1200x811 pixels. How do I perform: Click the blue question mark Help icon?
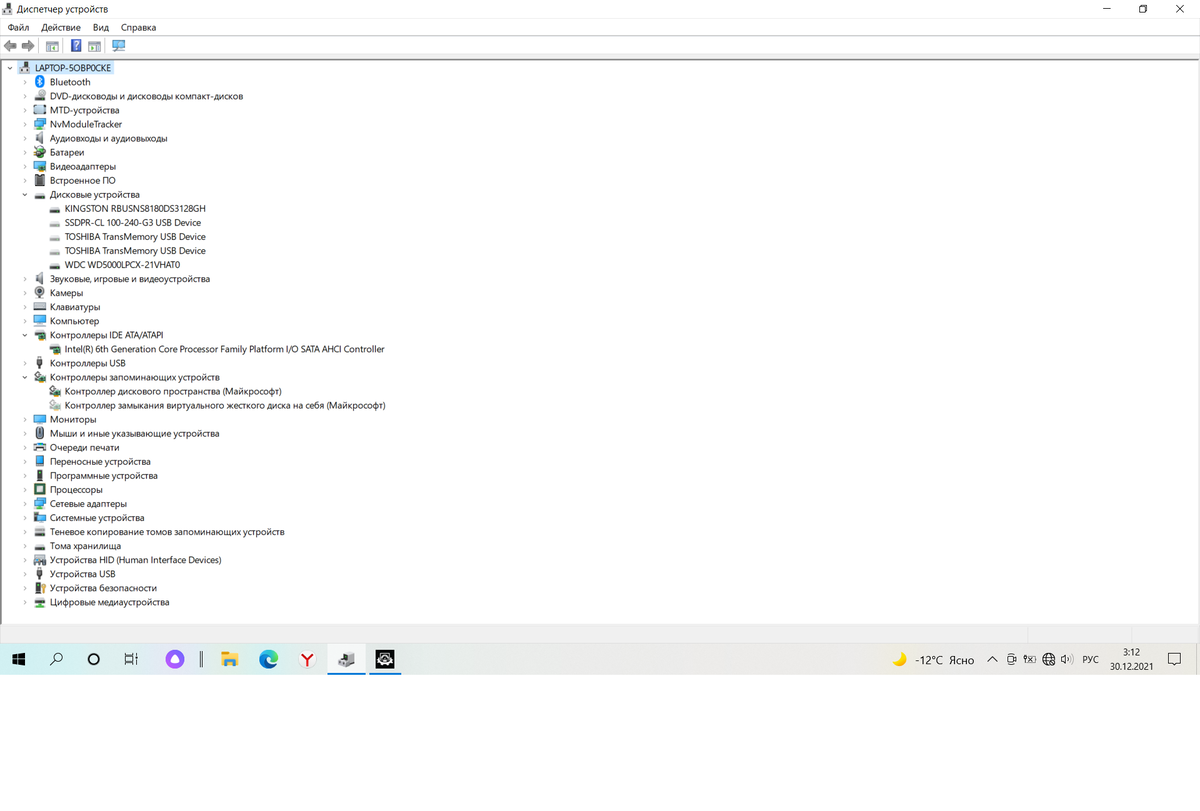[x=76, y=46]
